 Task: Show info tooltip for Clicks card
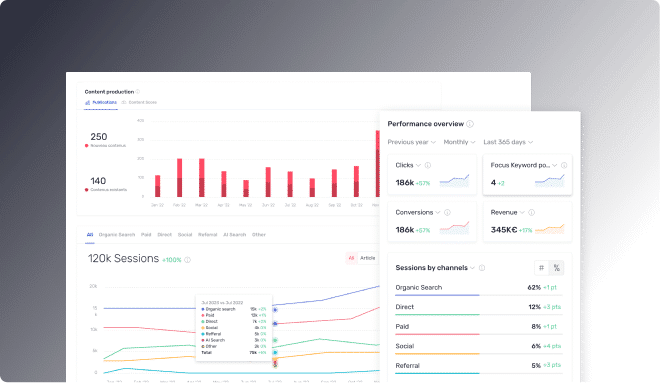(x=428, y=165)
